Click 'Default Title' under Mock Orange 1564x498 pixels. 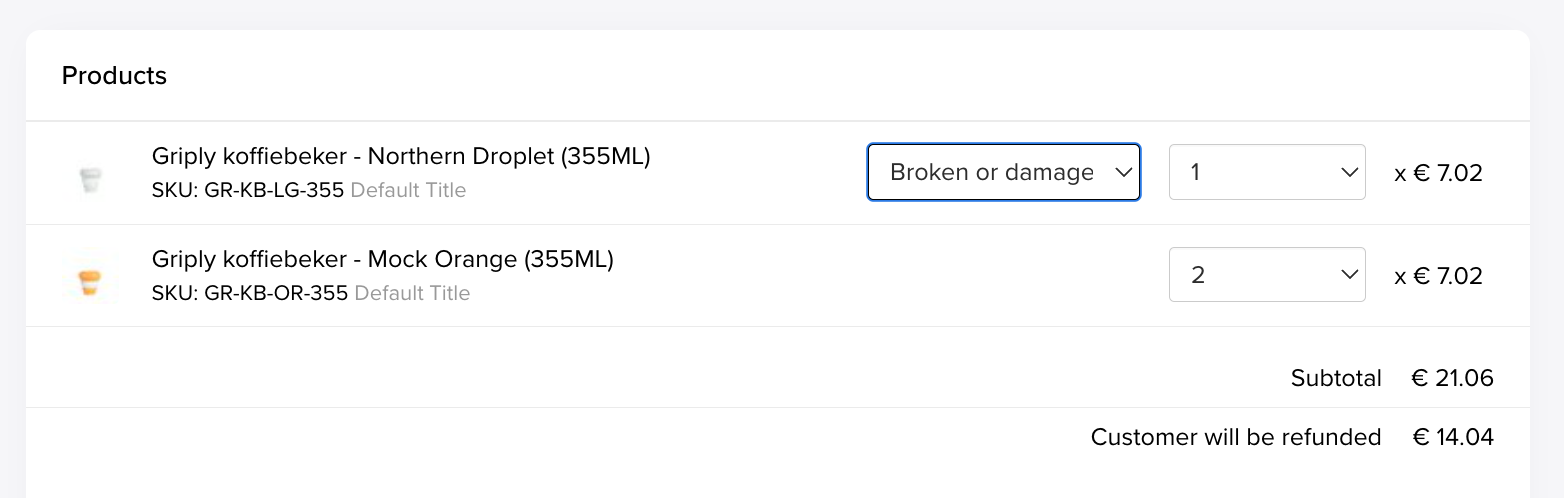pyautogui.click(x=412, y=293)
